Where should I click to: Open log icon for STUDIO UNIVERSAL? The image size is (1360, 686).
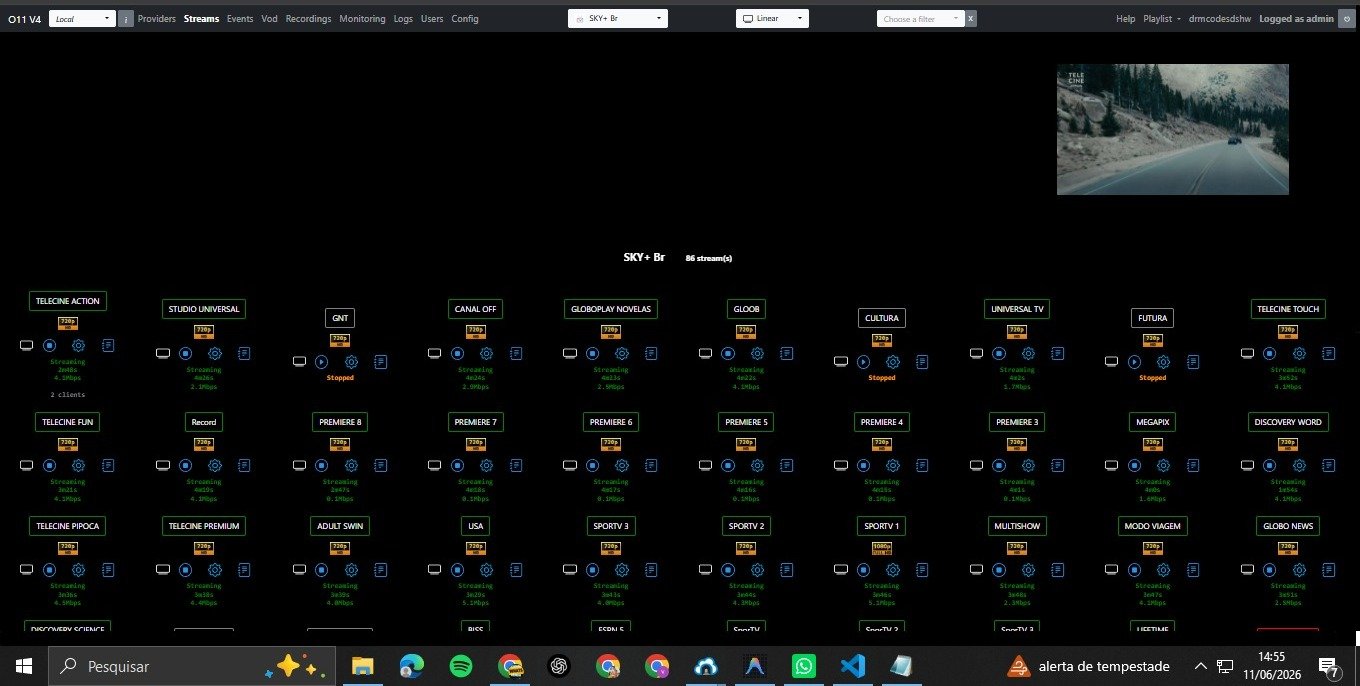[x=244, y=353]
